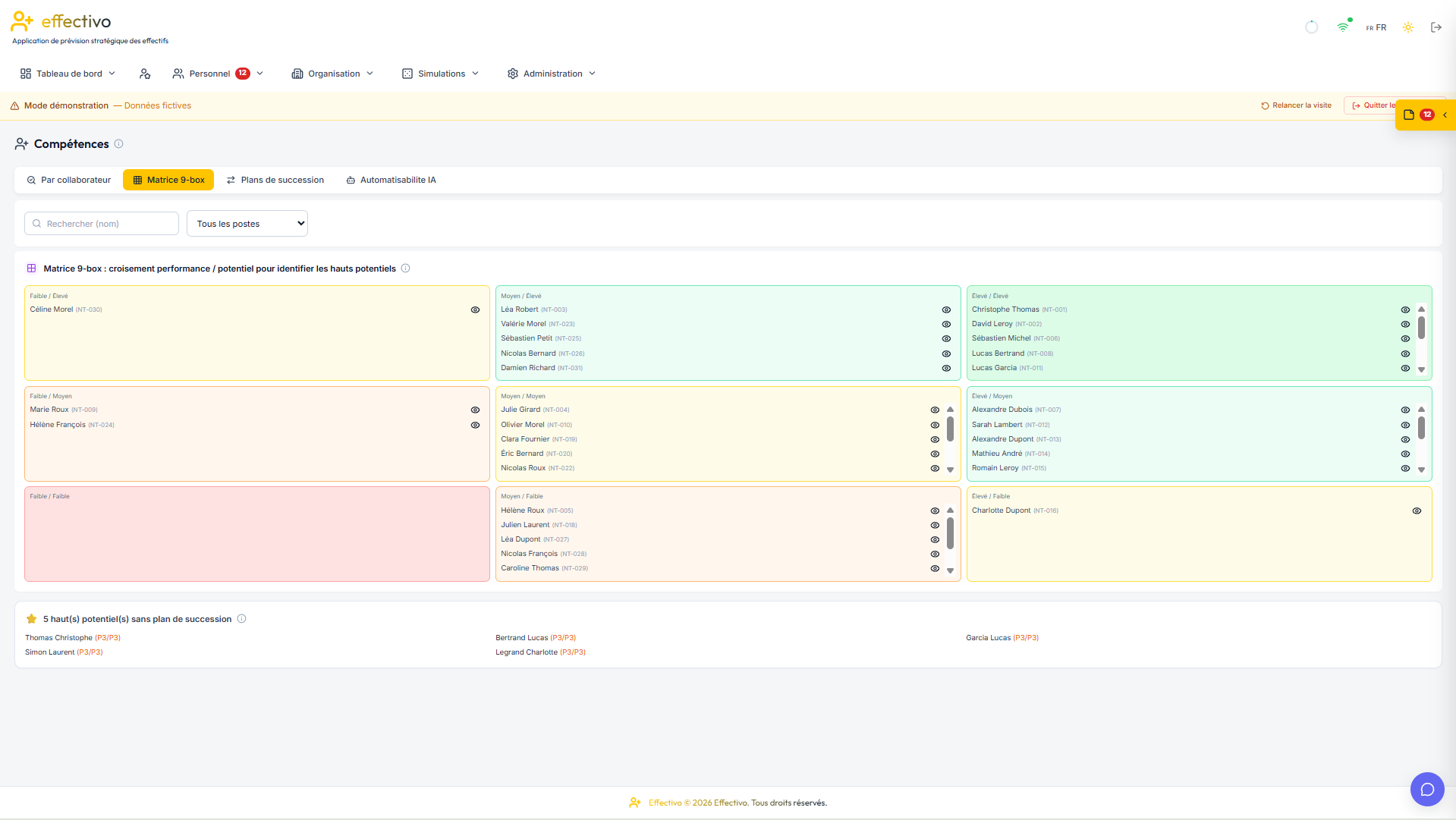Toggle the sun light-theme icon
Image resolution: width=1456 pixels, height=820 pixels.
tap(1408, 27)
